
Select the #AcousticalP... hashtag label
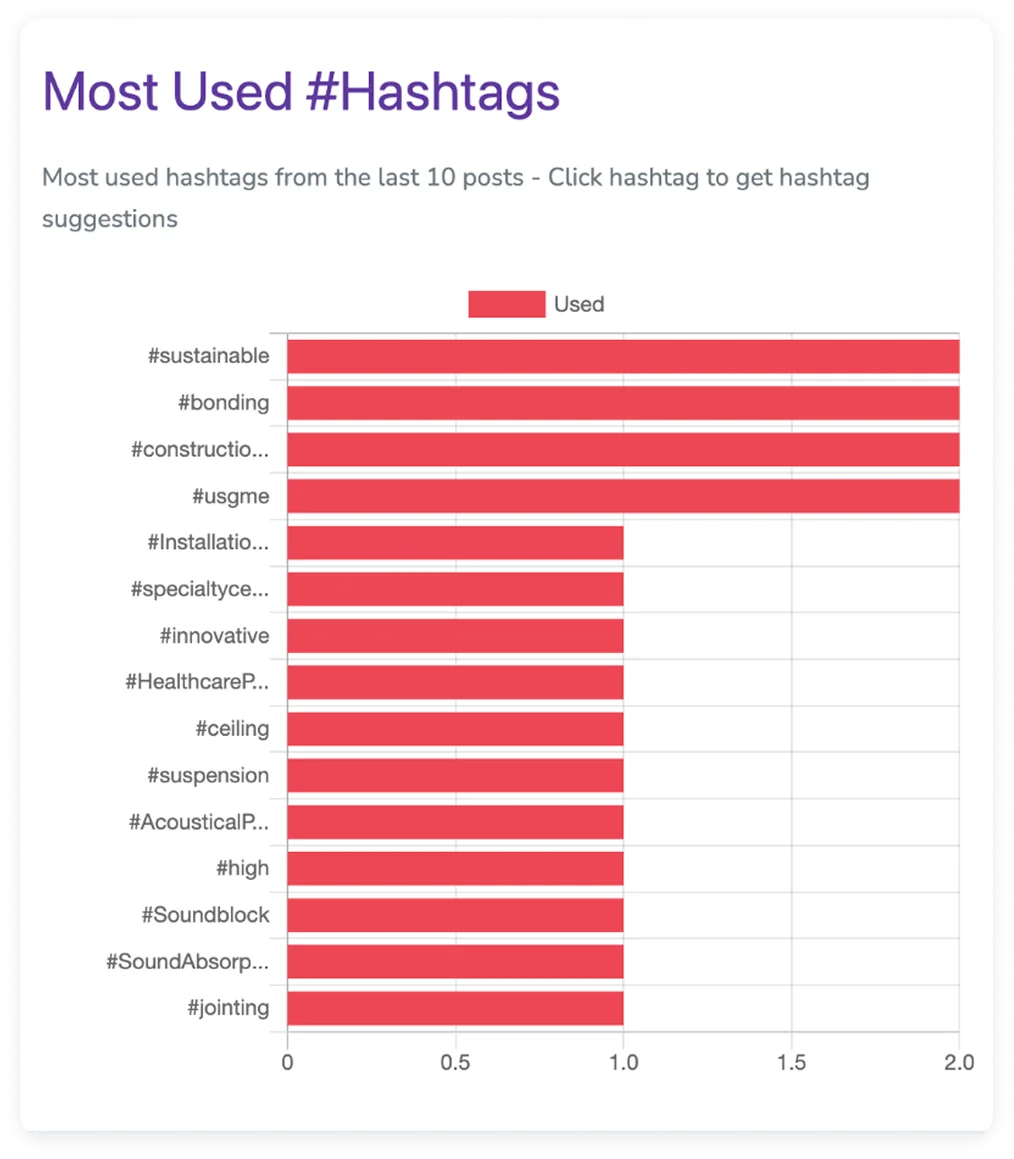[x=199, y=822]
